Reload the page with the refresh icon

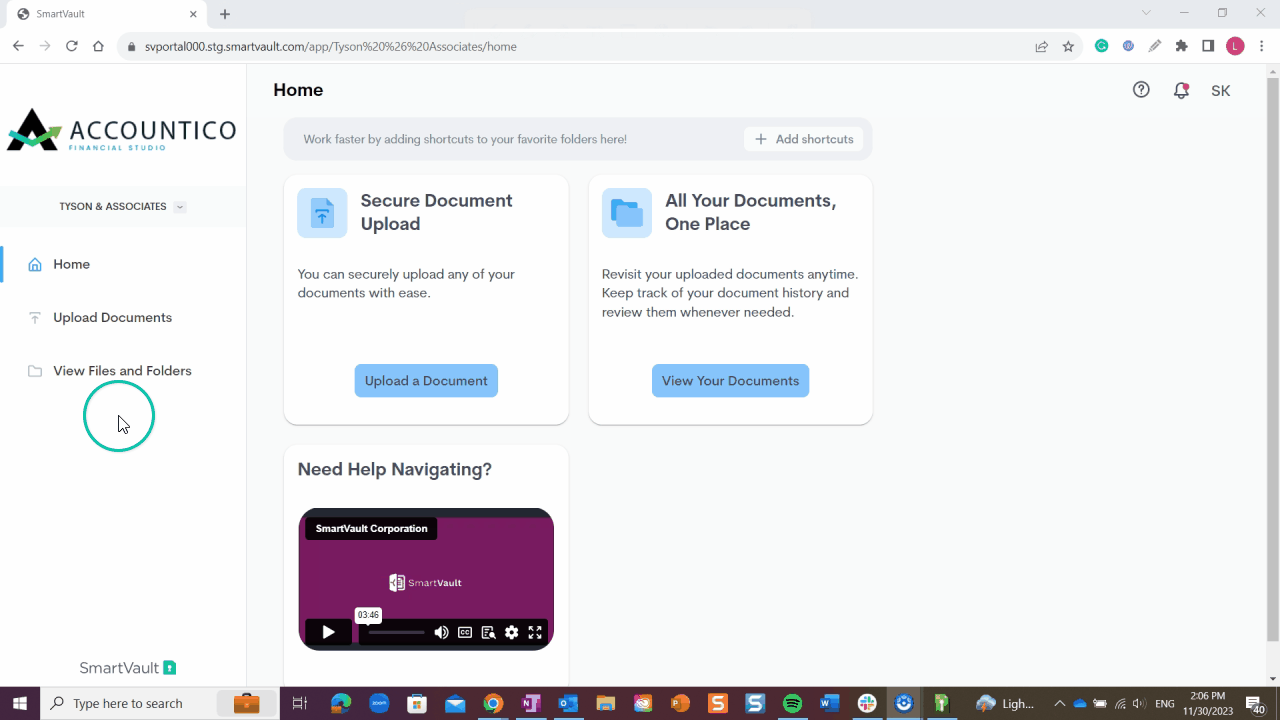[x=71, y=46]
